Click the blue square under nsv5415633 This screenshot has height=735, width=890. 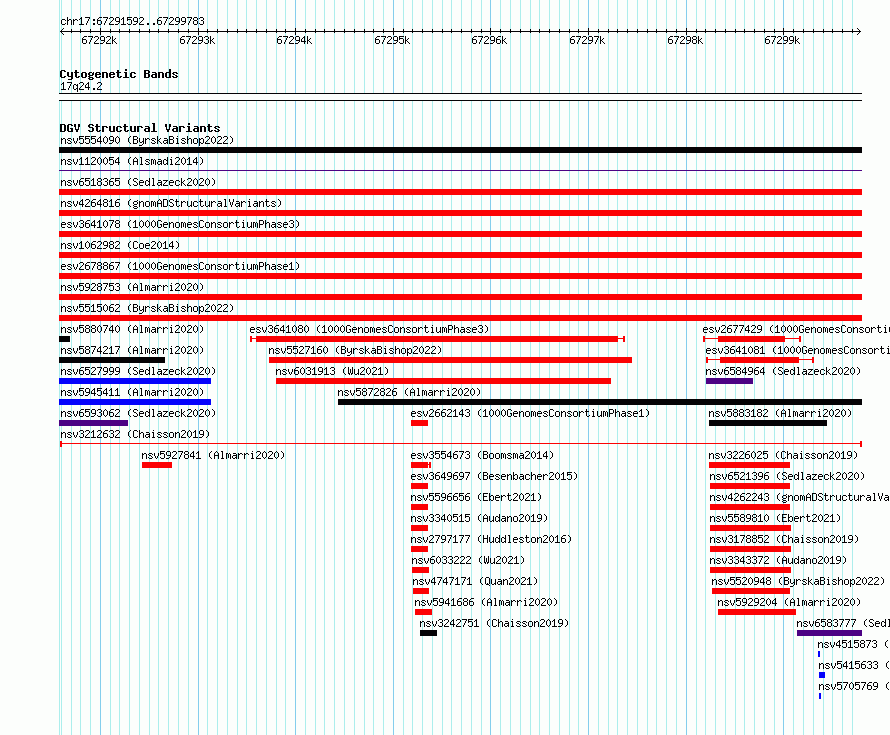tap(822, 675)
